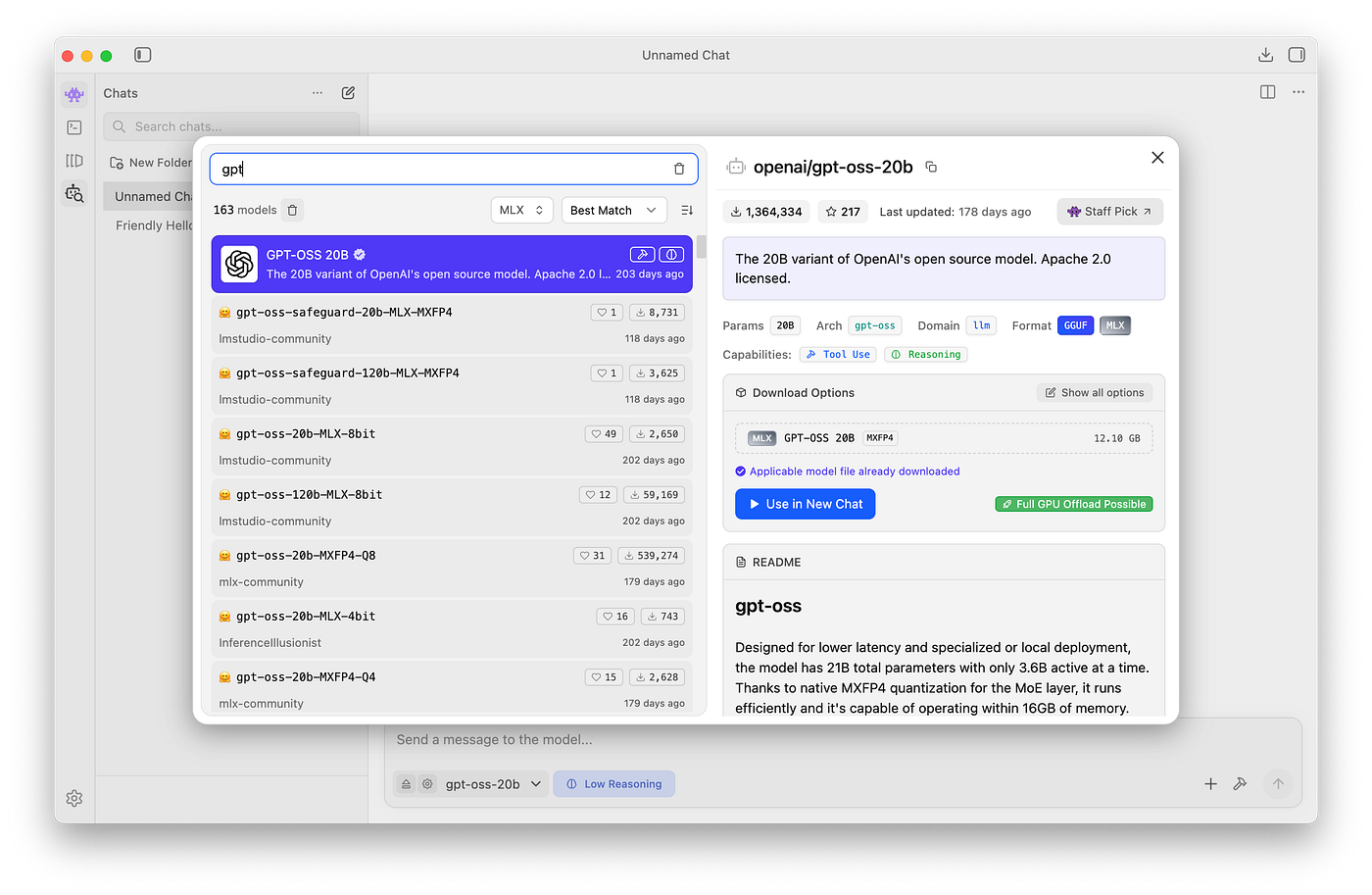Select gpt-oss-safeguard-20b-MLX-MXFP4 result
This screenshot has height=895, width=1372.
click(x=452, y=324)
